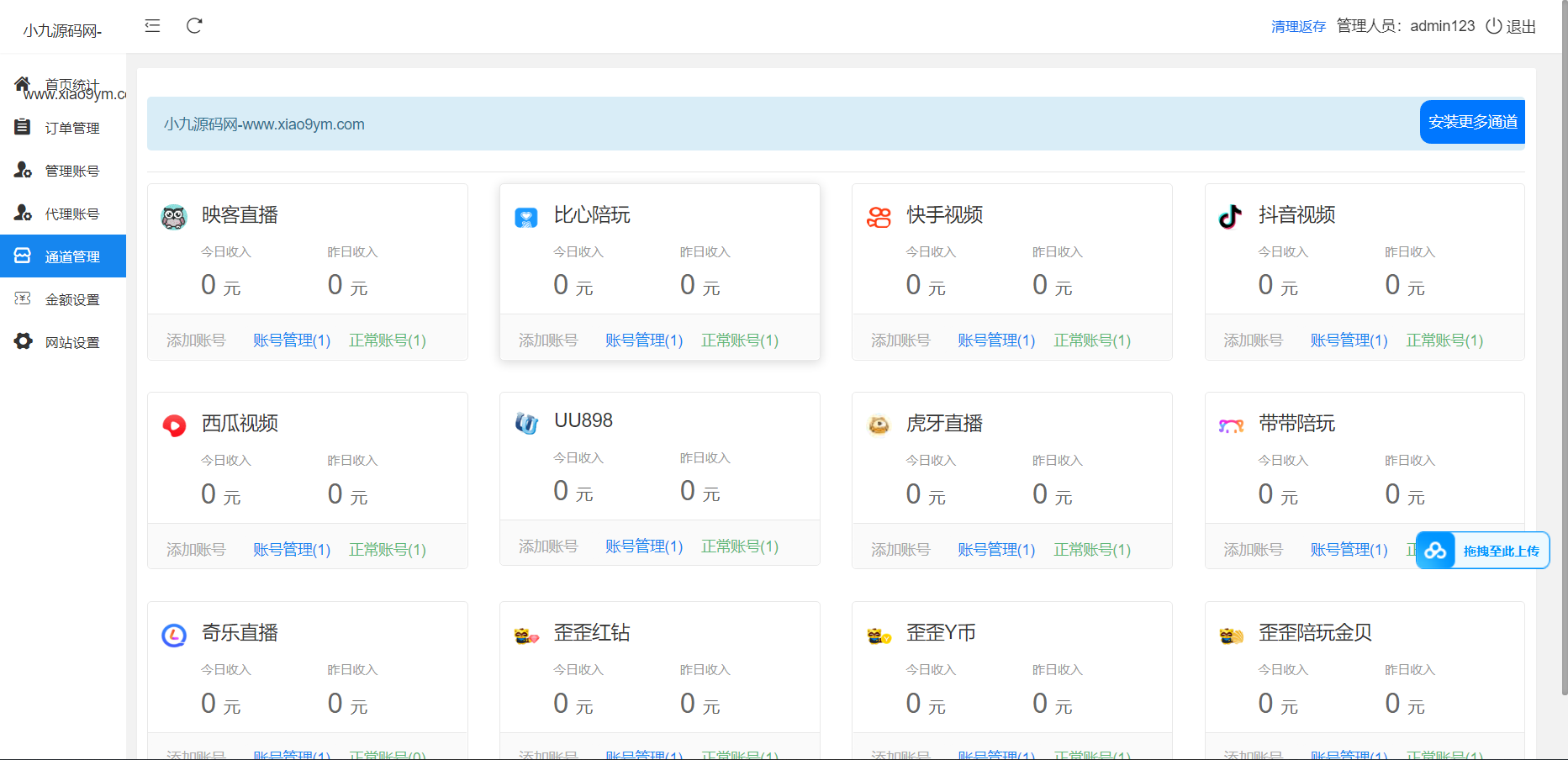
Task: Click the 网站设置 gear icon
Action: tap(23, 341)
